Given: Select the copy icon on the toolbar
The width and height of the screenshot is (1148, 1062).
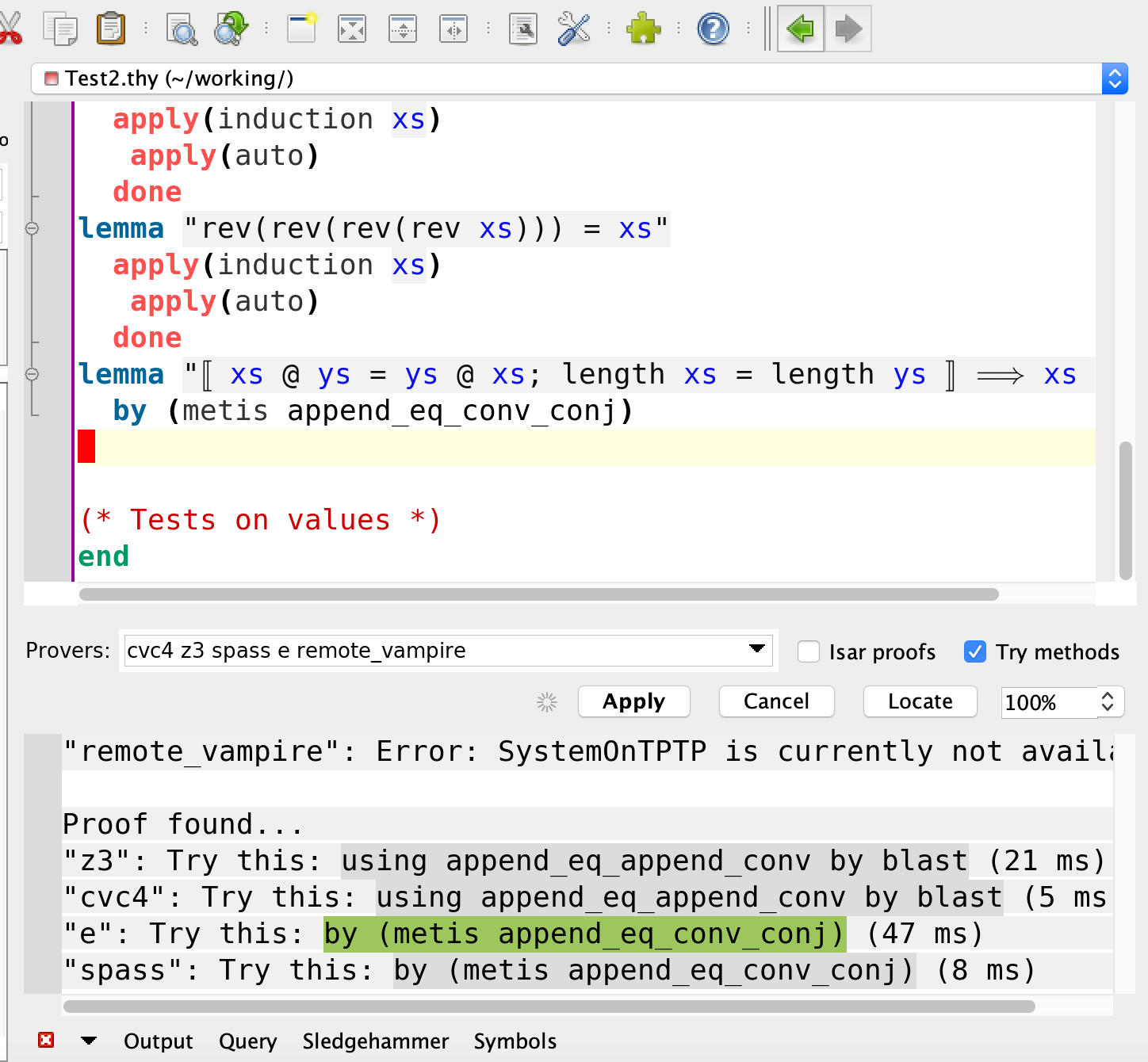Looking at the screenshot, I should (x=61, y=28).
